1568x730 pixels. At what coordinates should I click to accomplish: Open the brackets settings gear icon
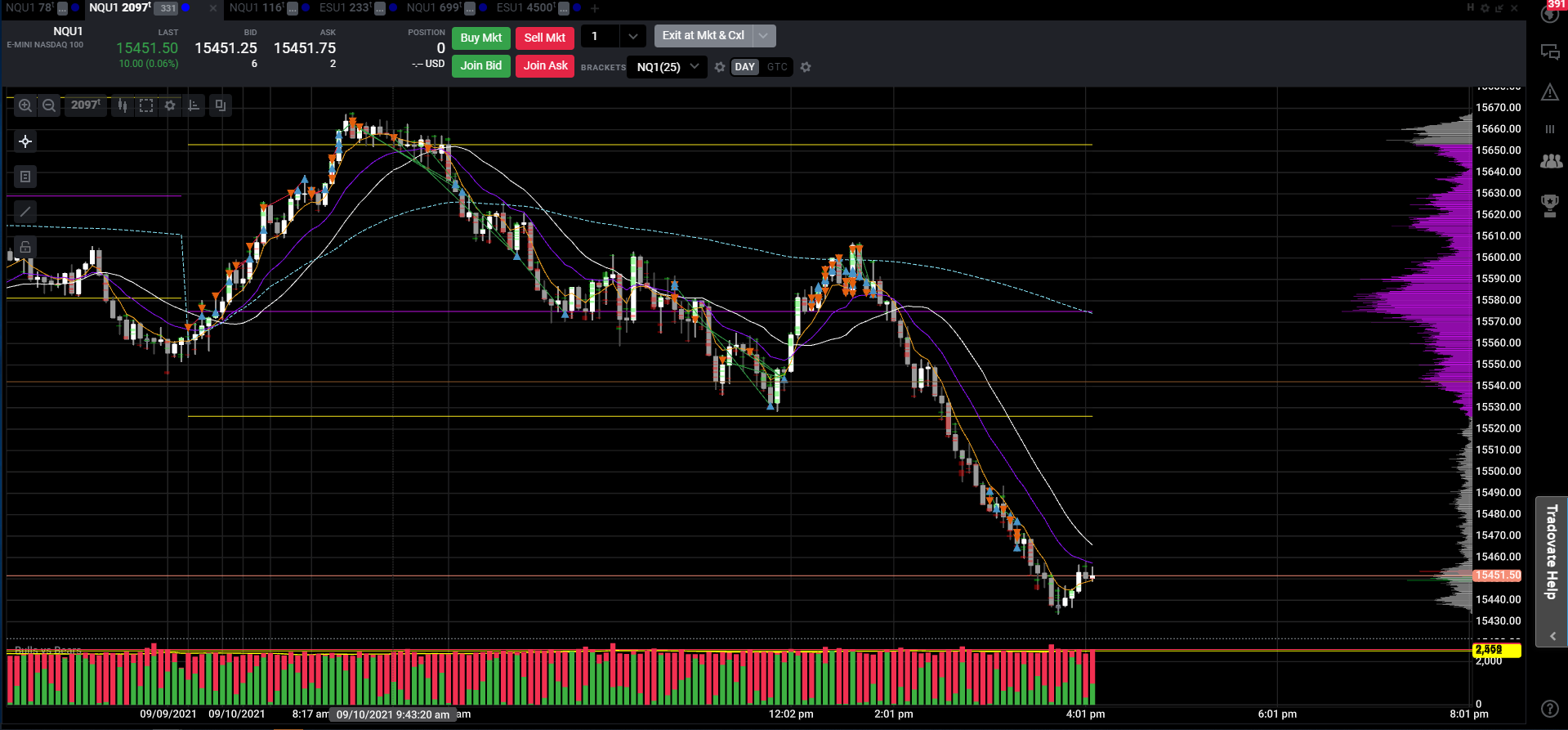tap(720, 67)
